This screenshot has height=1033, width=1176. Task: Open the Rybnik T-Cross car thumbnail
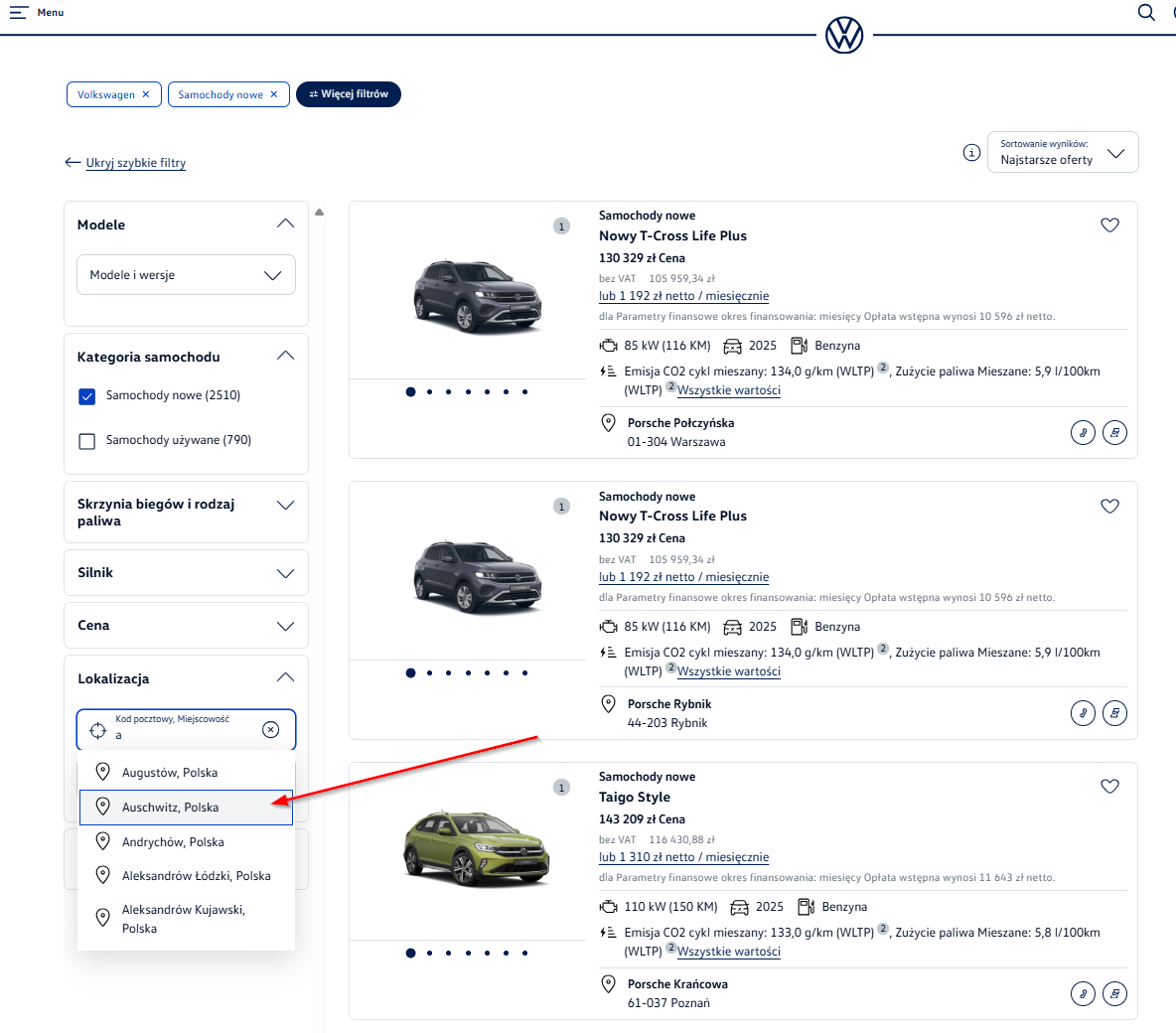coord(478,577)
